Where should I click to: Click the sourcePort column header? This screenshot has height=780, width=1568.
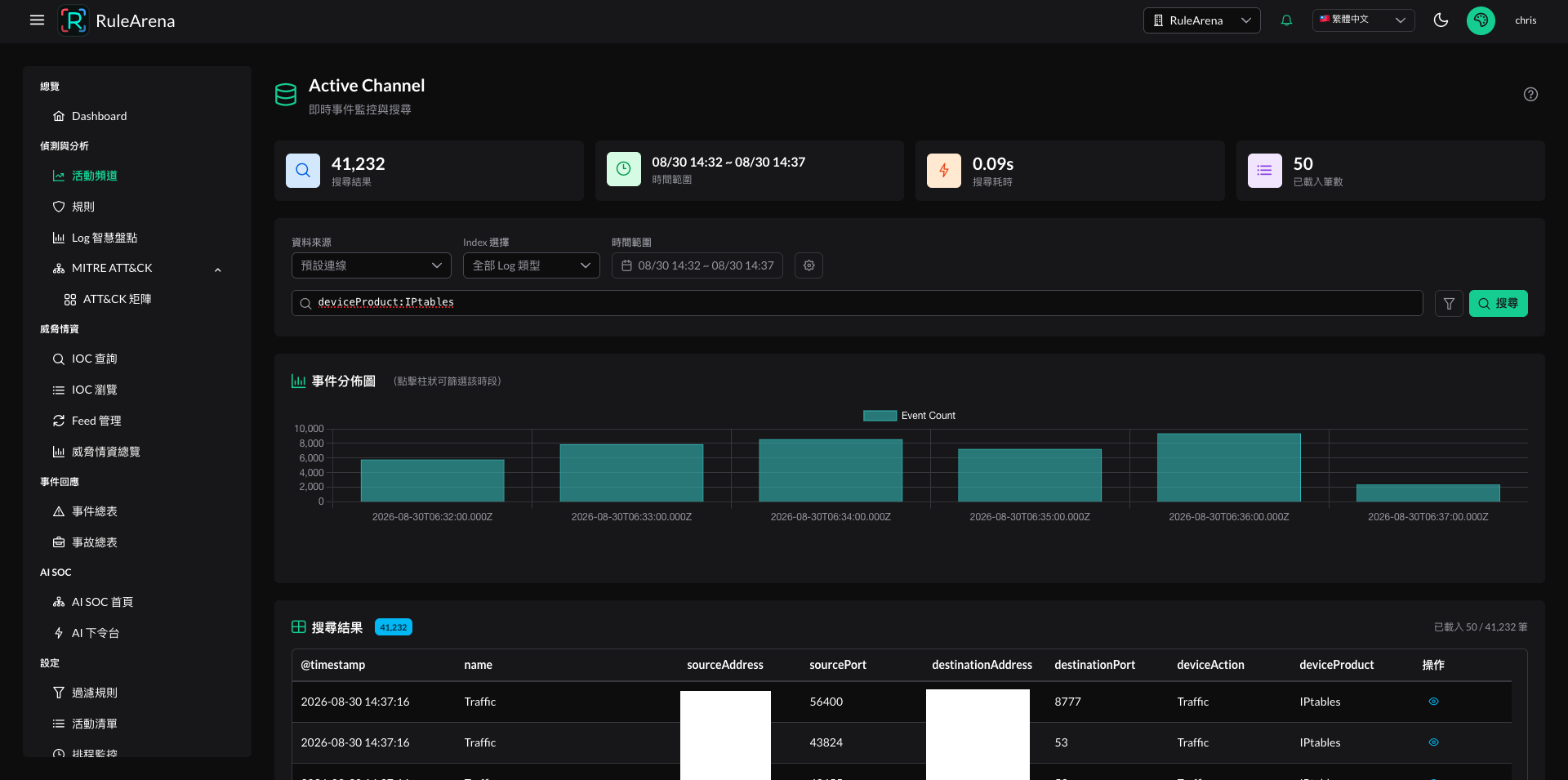point(838,665)
